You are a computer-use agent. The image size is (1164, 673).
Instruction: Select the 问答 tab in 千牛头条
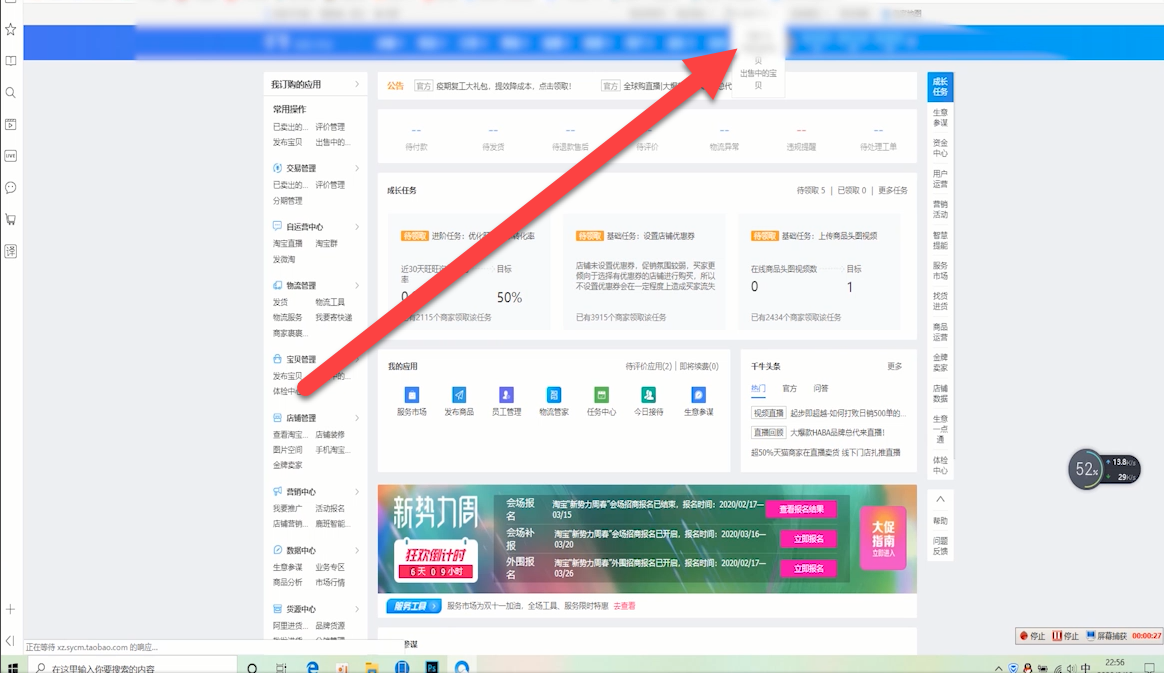pyautogui.click(x=820, y=388)
